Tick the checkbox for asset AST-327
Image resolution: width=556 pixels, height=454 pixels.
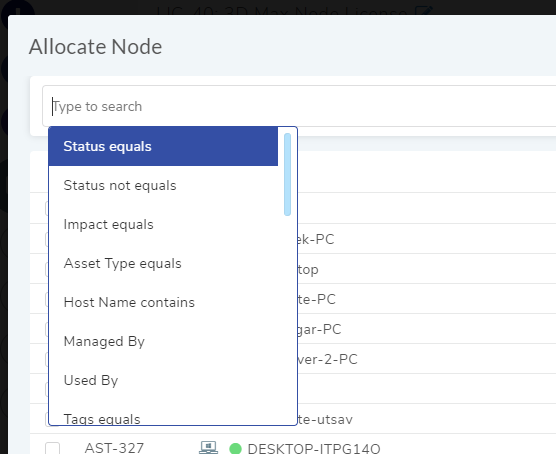(52, 448)
